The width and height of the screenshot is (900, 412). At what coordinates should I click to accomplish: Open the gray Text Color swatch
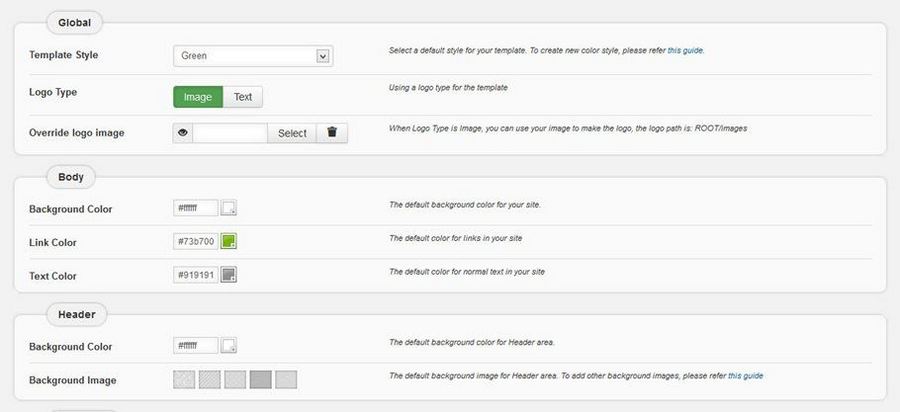229,275
